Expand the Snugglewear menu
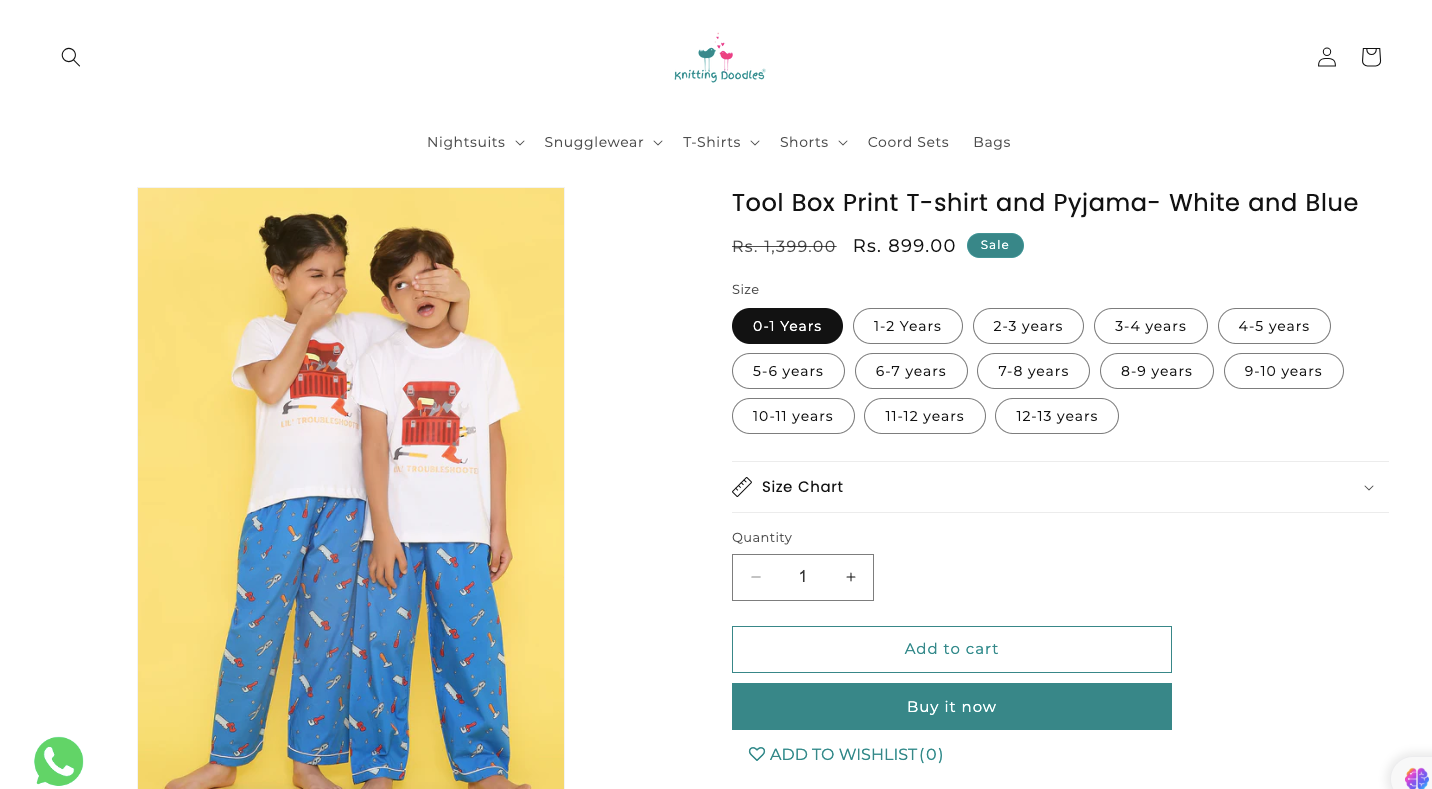The width and height of the screenshot is (1432, 789). [603, 142]
